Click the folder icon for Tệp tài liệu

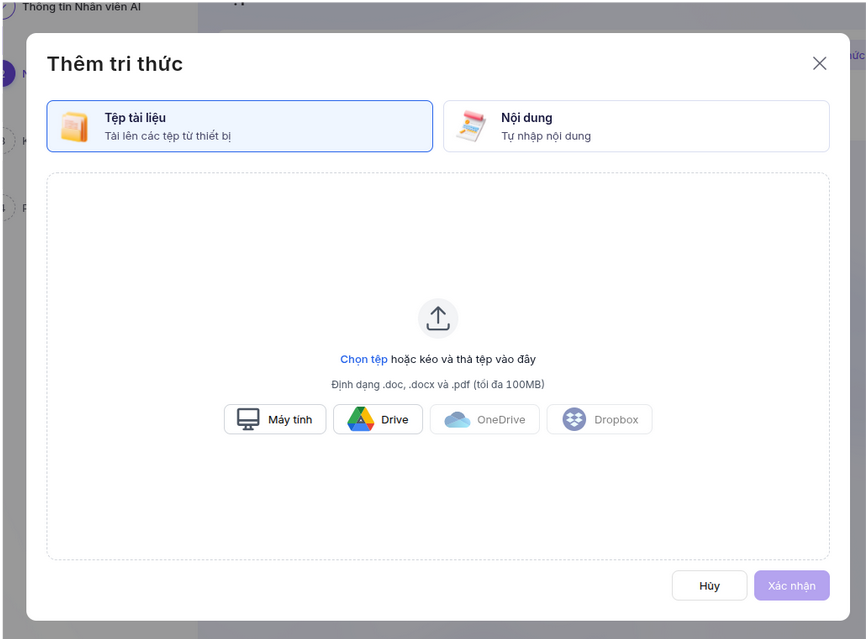(x=74, y=127)
